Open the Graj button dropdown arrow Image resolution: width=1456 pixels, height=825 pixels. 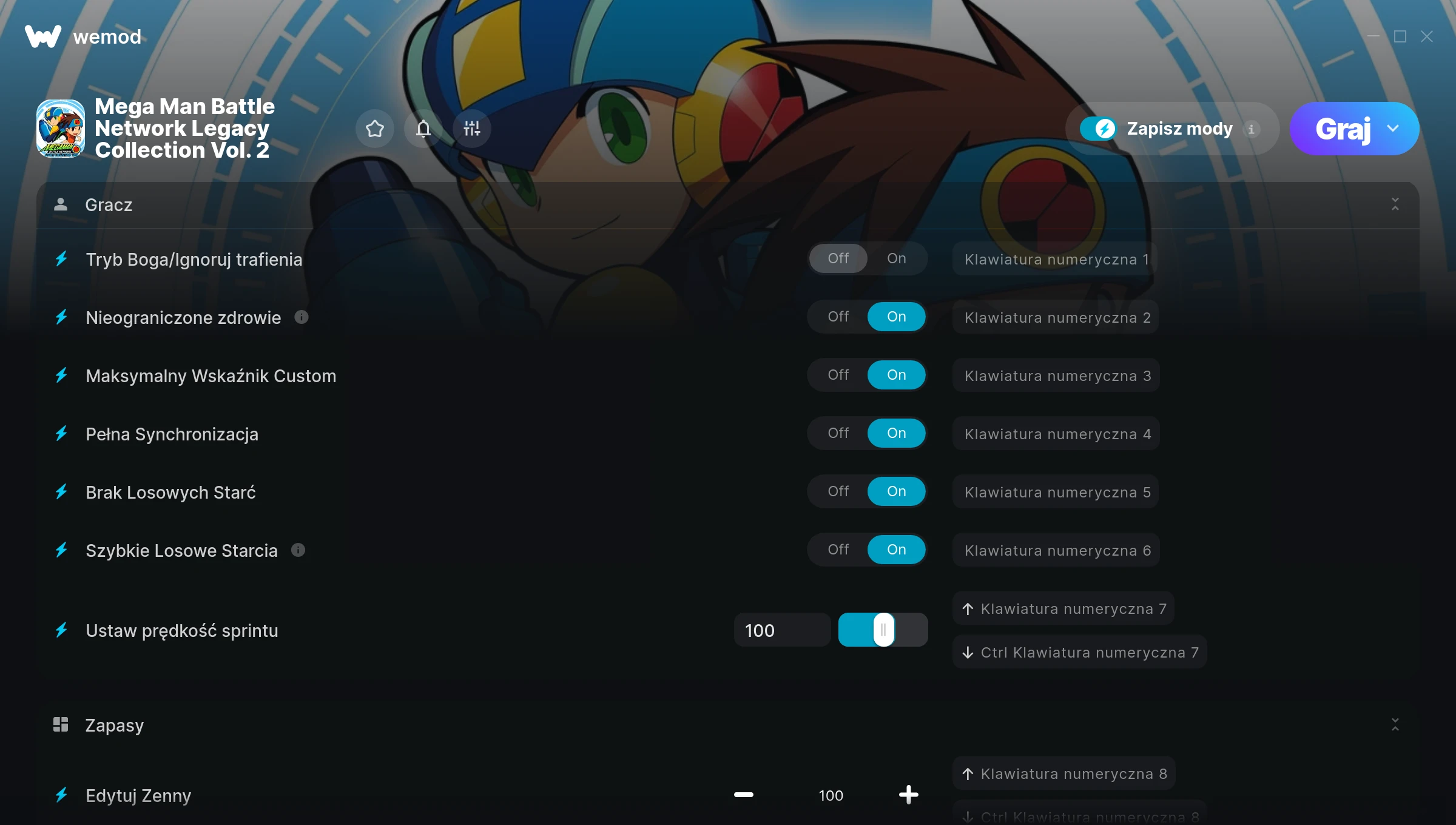click(1393, 129)
